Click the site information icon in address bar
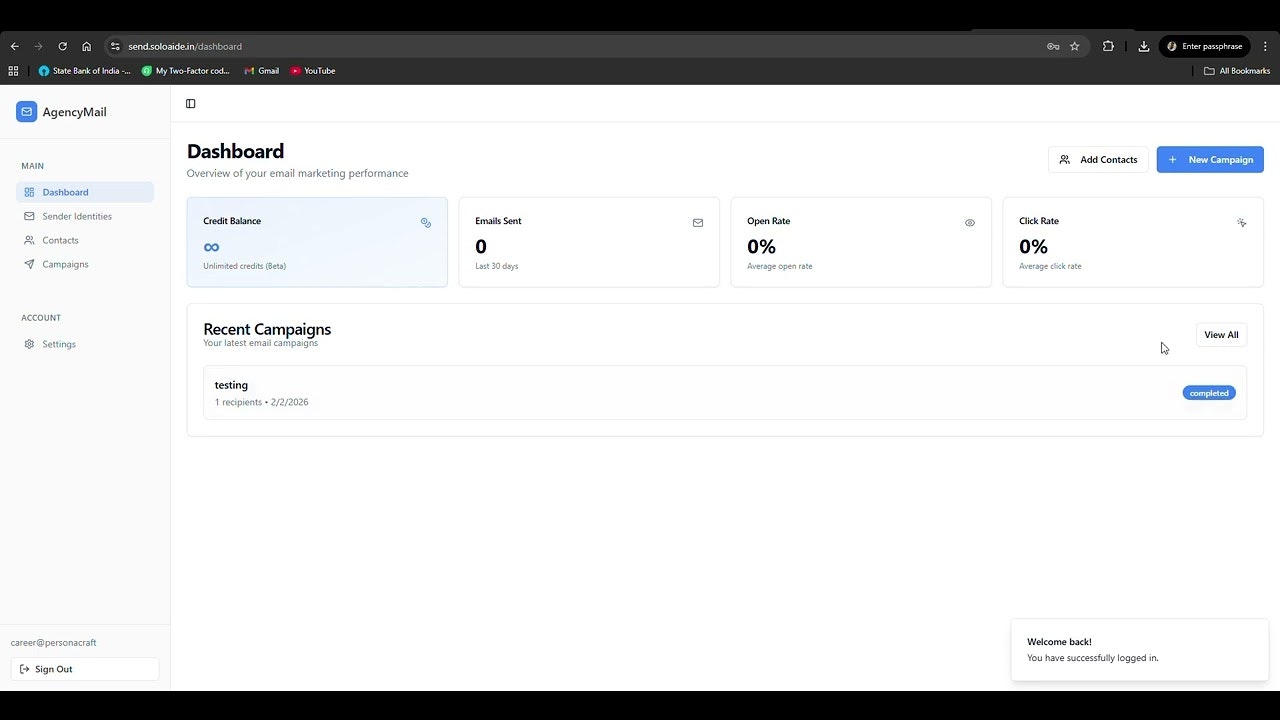The height and width of the screenshot is (720, 1280). (x=115, y=46)
